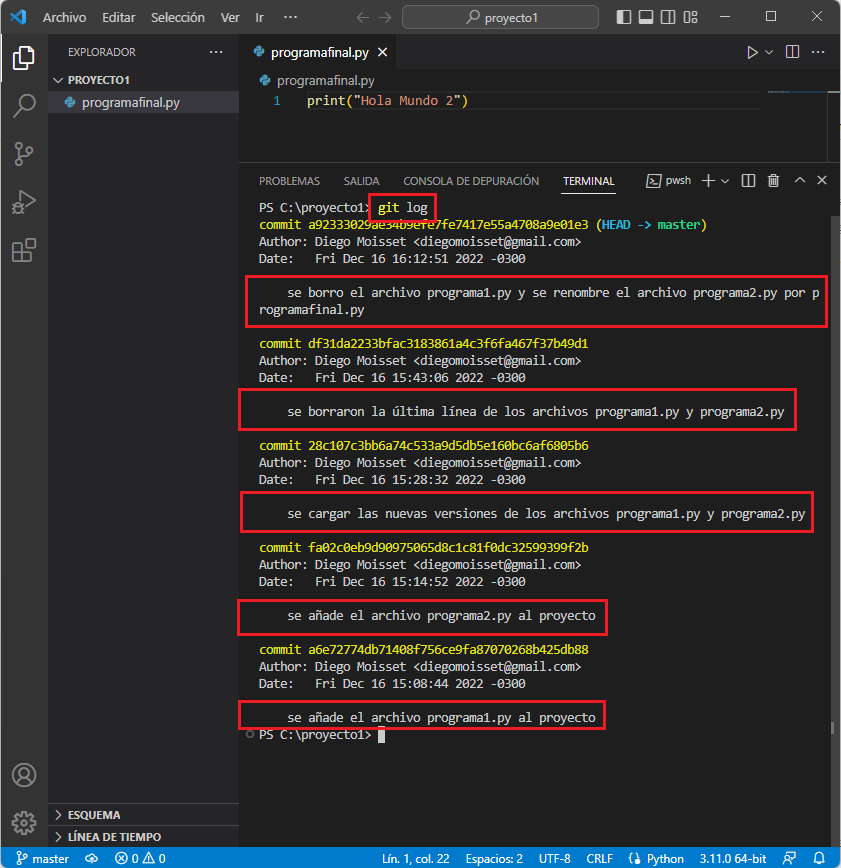Screen dimensions: 841x868
Task: Split the terminal pane
Action: pos(748,180)
